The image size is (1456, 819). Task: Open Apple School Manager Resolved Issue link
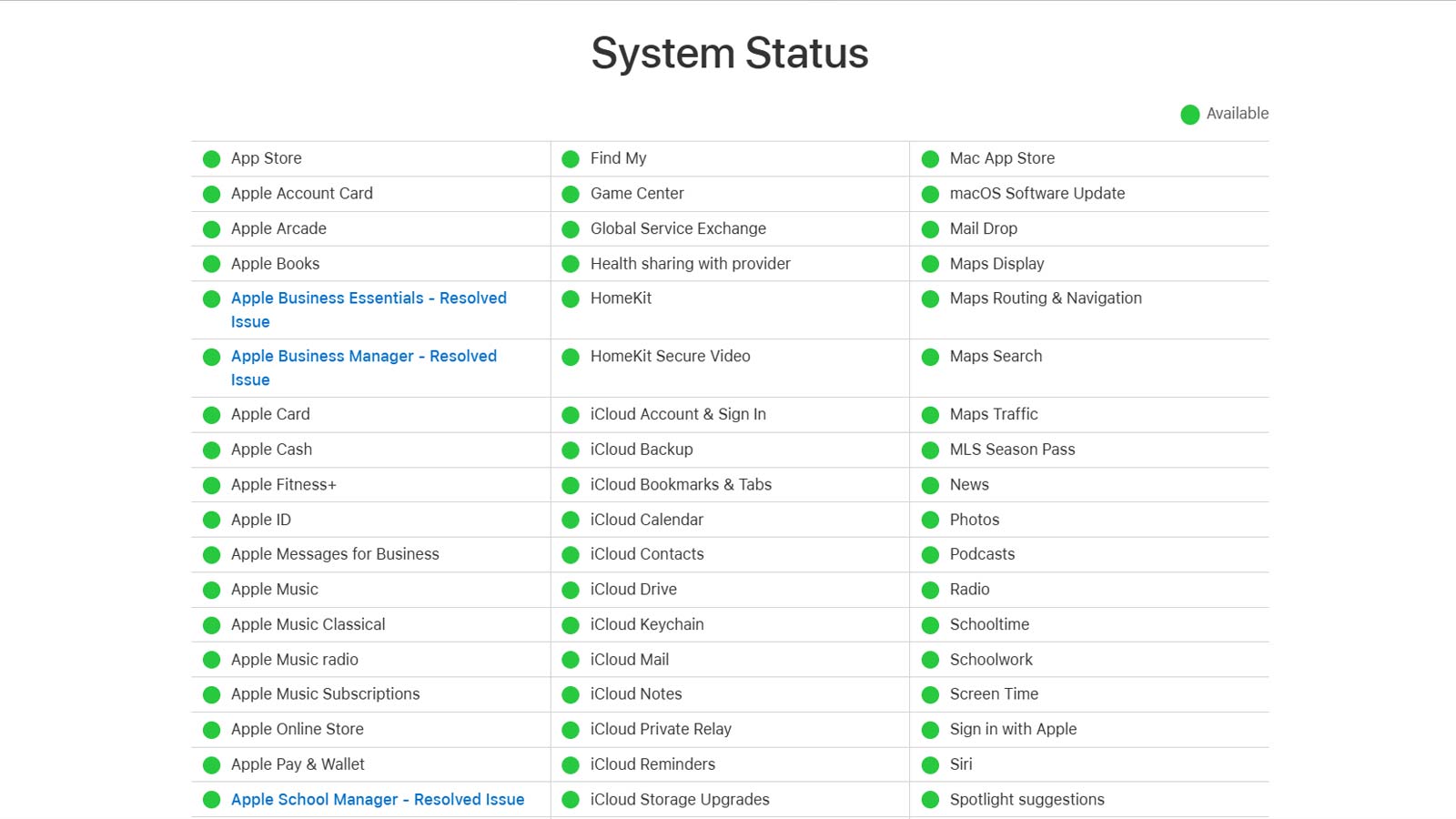click(378, 799)
